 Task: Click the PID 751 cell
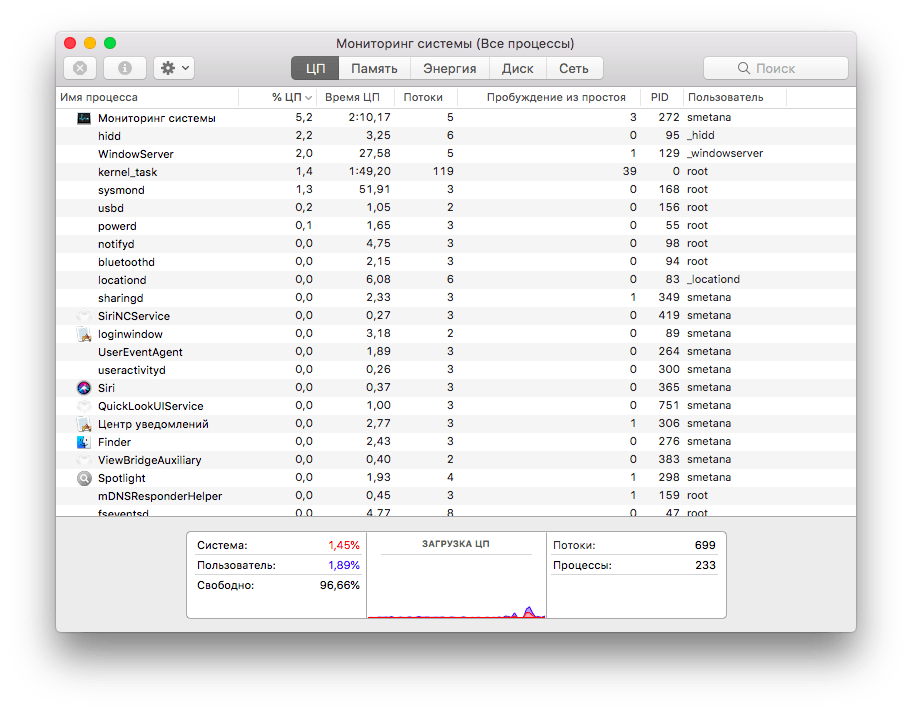[x=669, y=406]
